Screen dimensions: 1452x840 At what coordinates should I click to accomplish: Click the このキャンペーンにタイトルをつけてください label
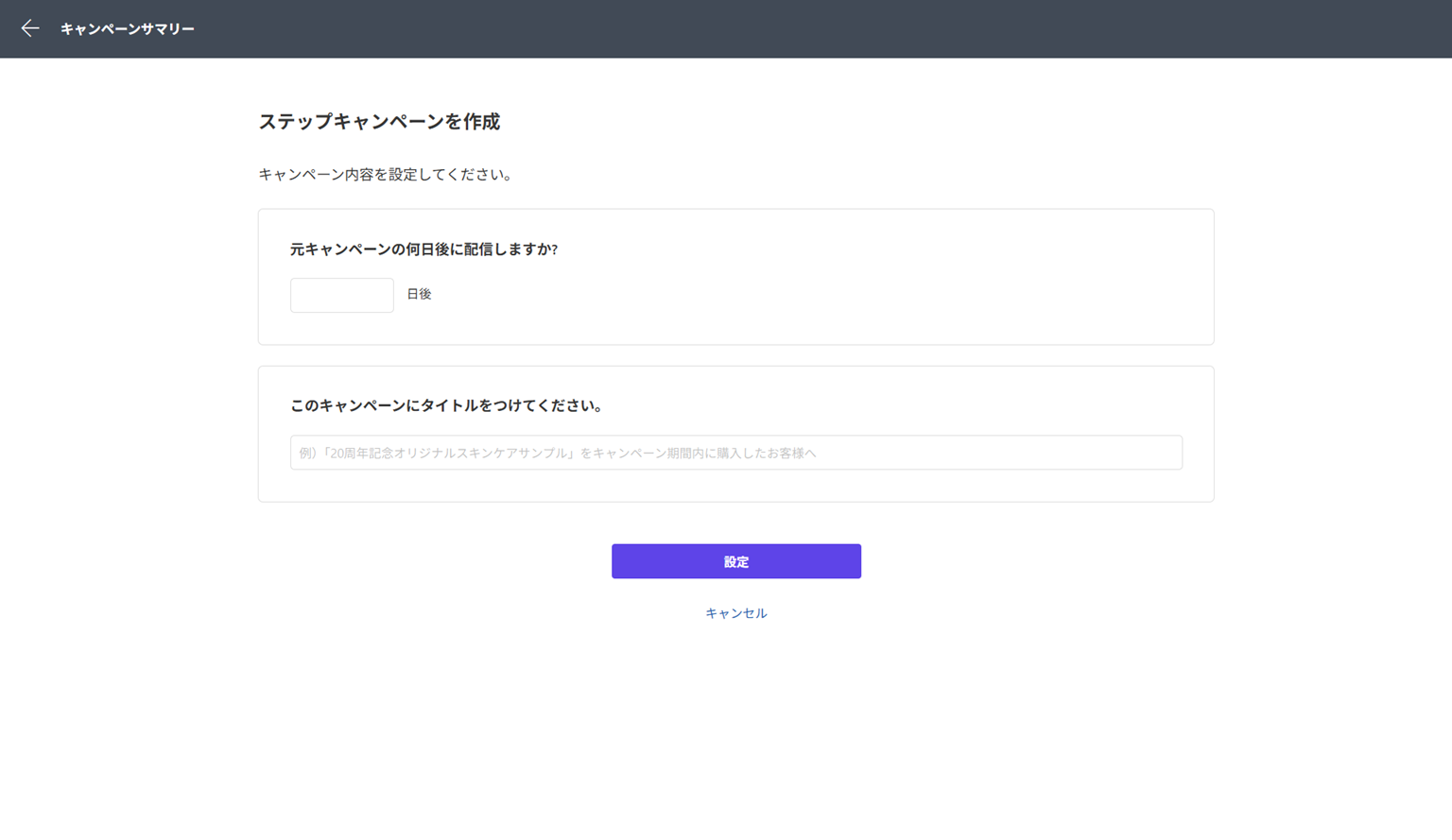tap(446, 405)
